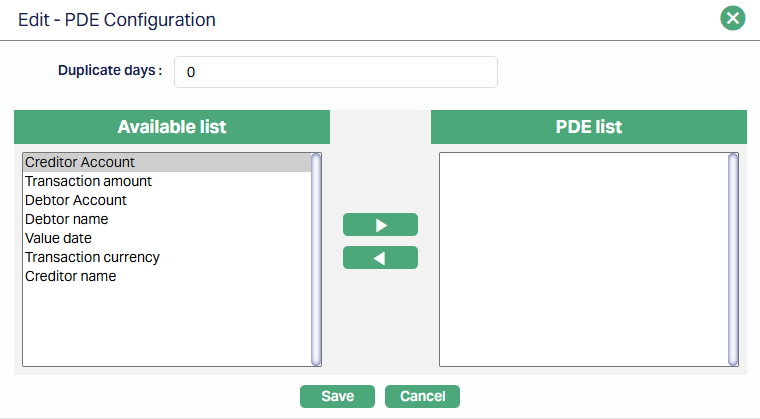The image size is (760, 419).
Task: Click the PDE list vertical scrollbar
Action: coord(733,259)
